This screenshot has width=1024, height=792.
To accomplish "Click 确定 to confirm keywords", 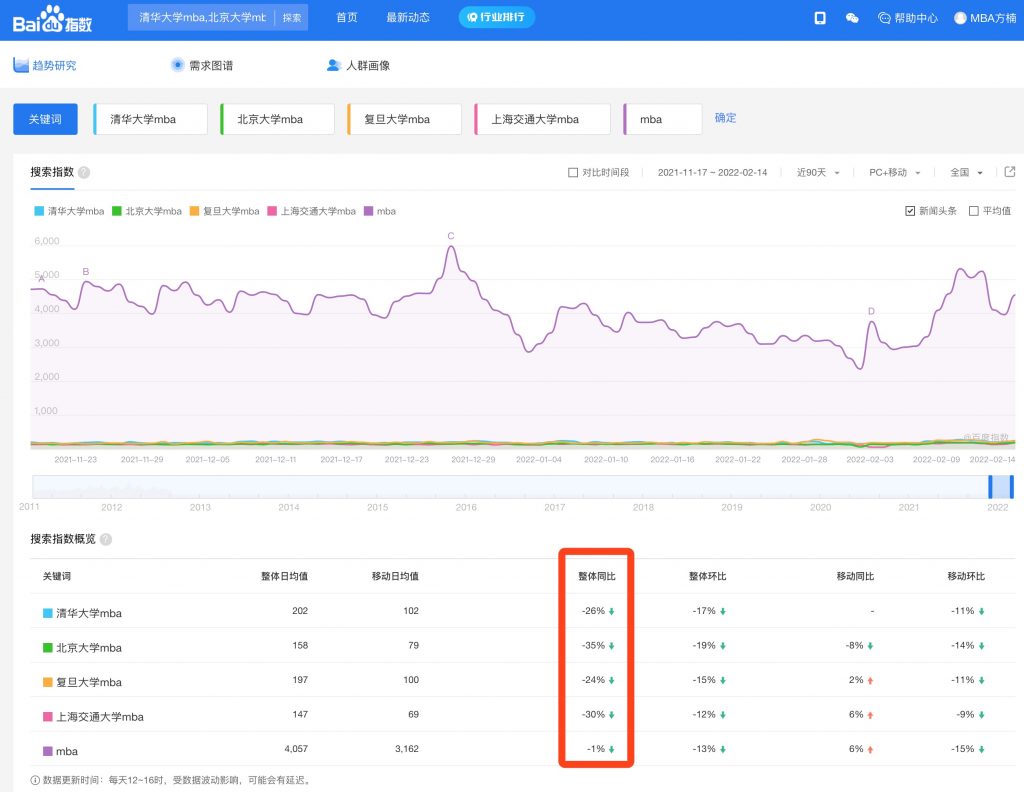I will 725,118.
